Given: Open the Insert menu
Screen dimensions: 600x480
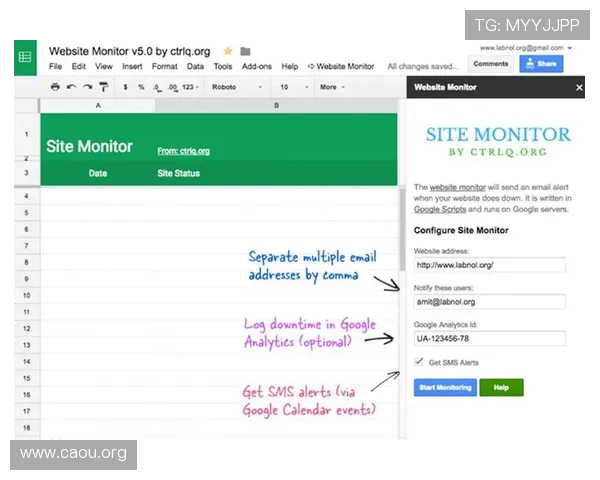Looking at the screenshot, I should point(132,66).
